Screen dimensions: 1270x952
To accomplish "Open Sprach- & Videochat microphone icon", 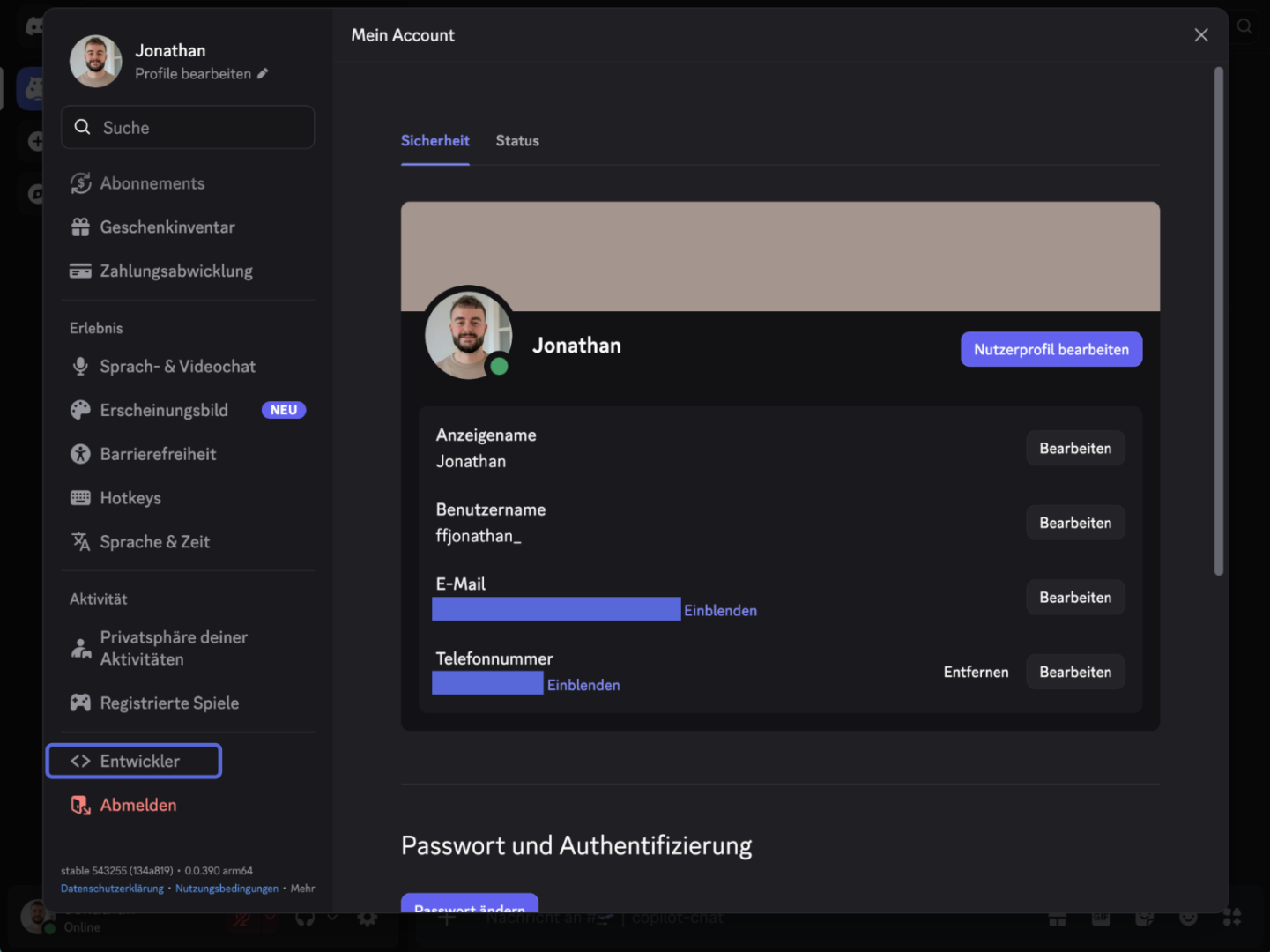I will point(80,367).
